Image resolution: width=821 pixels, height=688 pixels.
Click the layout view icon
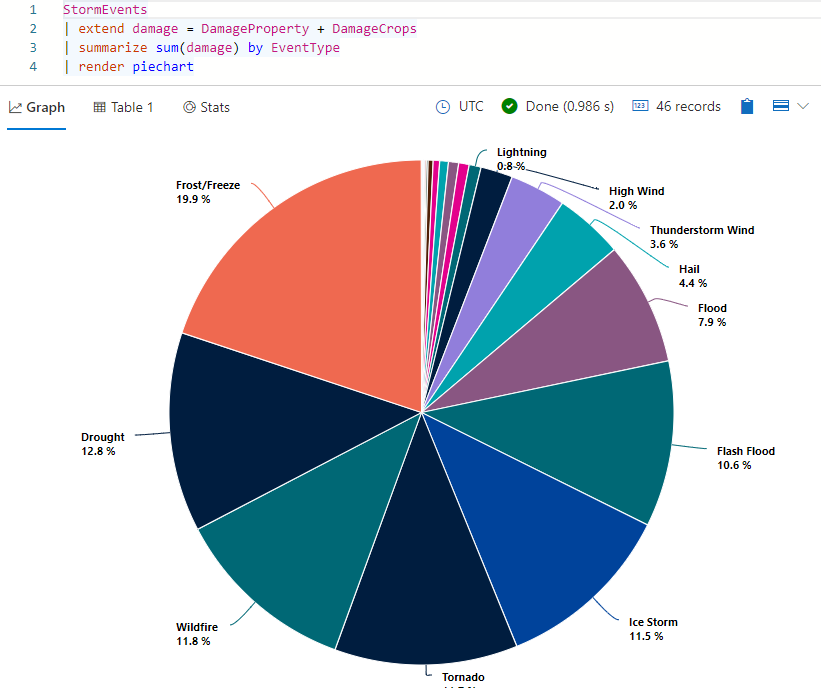point(780,106)
